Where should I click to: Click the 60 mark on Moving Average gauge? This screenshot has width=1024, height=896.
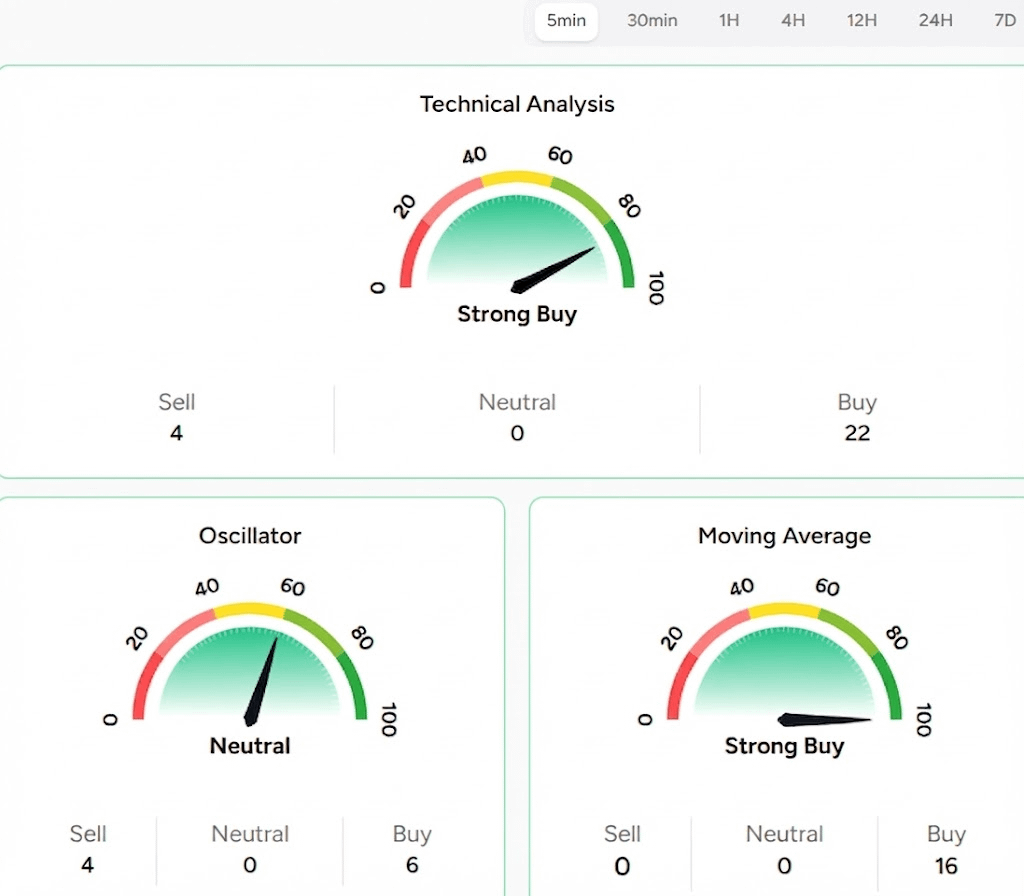[x=827, y=587]
